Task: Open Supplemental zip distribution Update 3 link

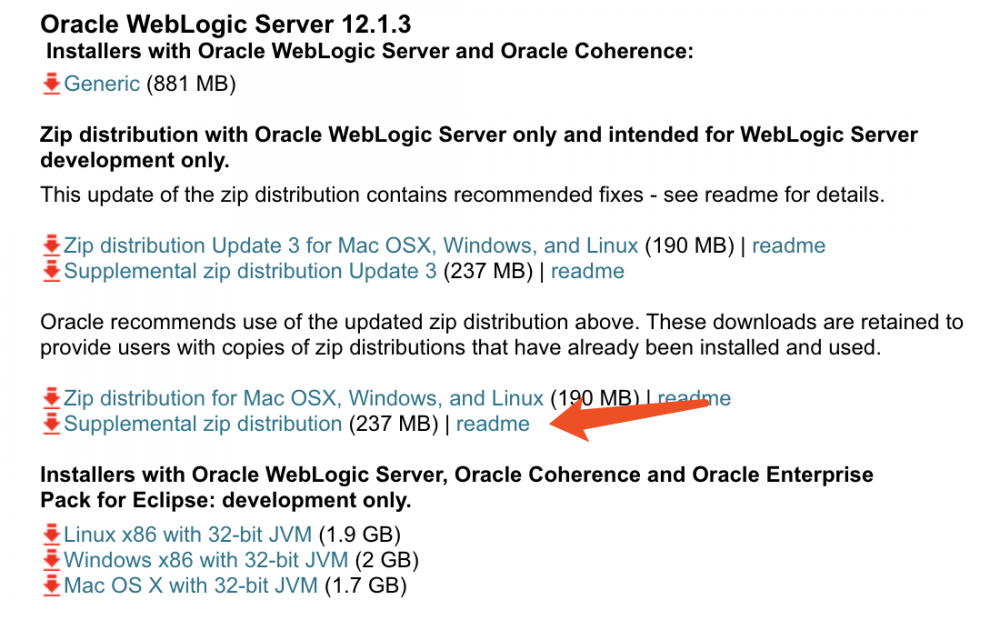Action: (250, 271)
